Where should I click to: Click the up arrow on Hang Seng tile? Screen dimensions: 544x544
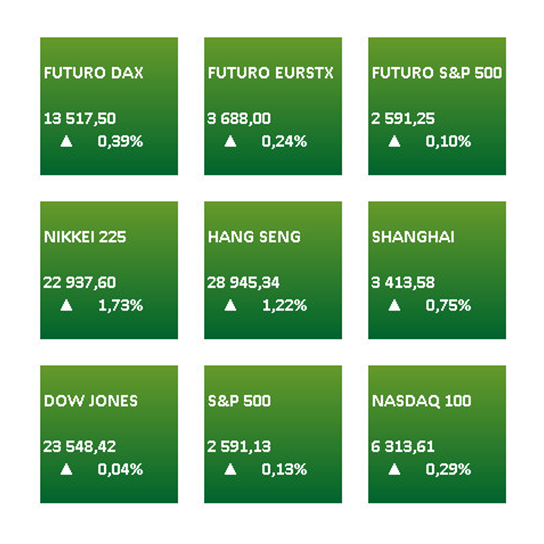230,305
